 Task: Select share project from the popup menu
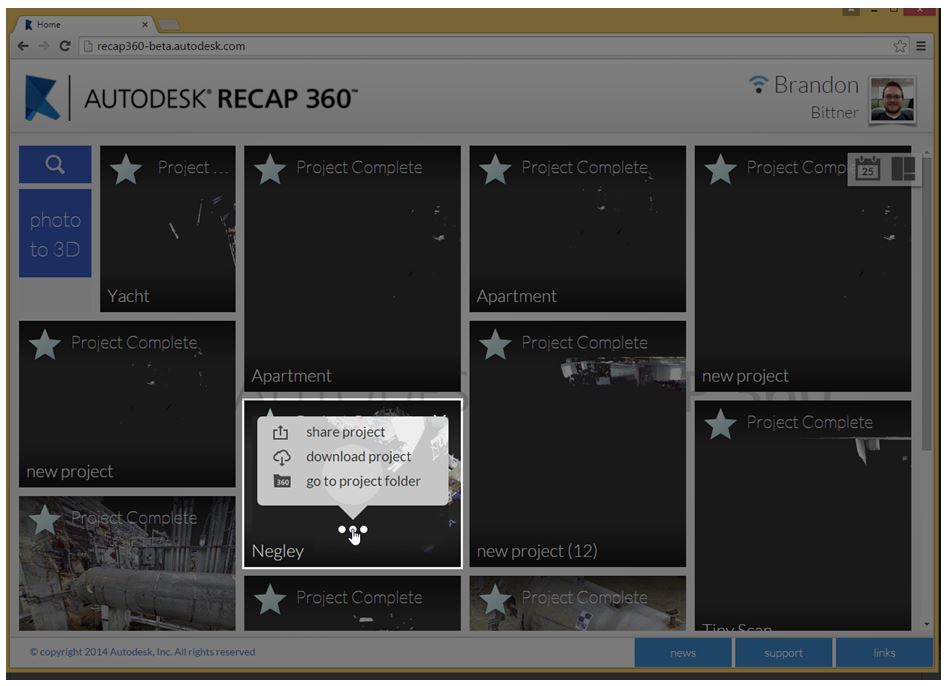[345, 432]
